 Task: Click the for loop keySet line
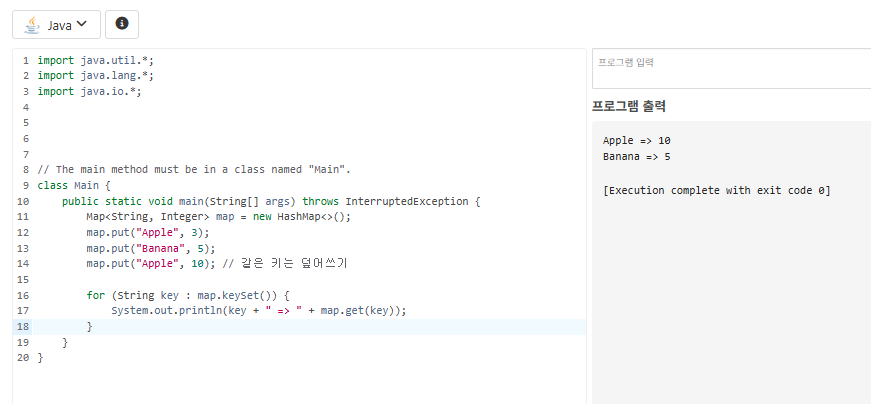coord(188,295)
